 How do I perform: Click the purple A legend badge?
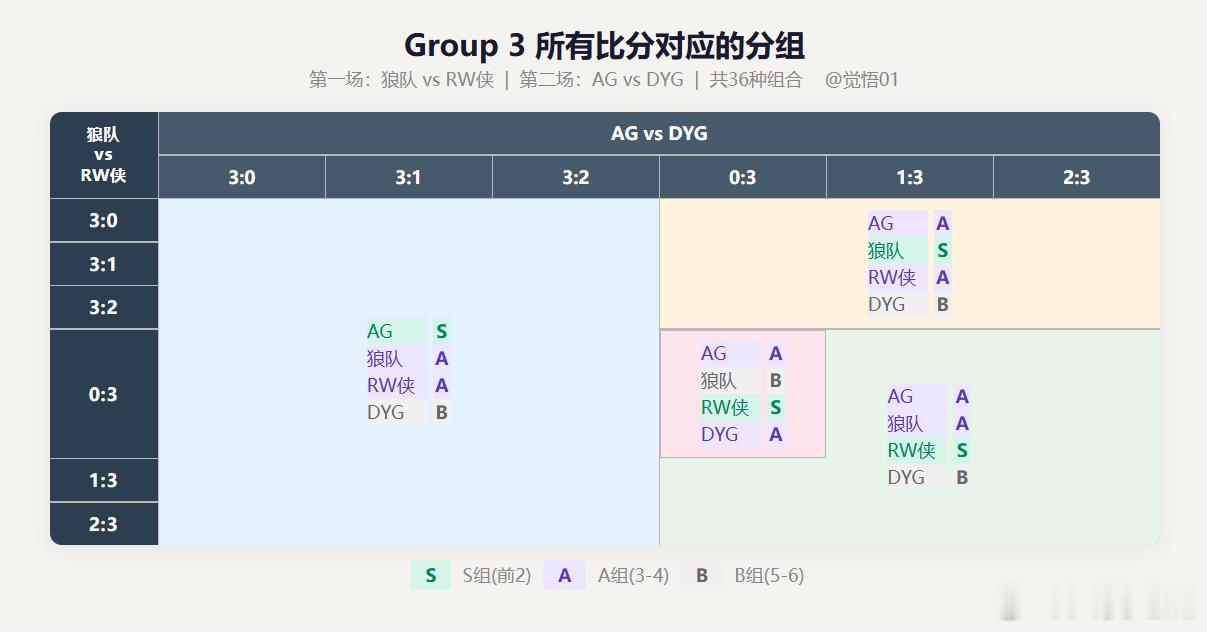pyautogui.click(x=564, y=575)
